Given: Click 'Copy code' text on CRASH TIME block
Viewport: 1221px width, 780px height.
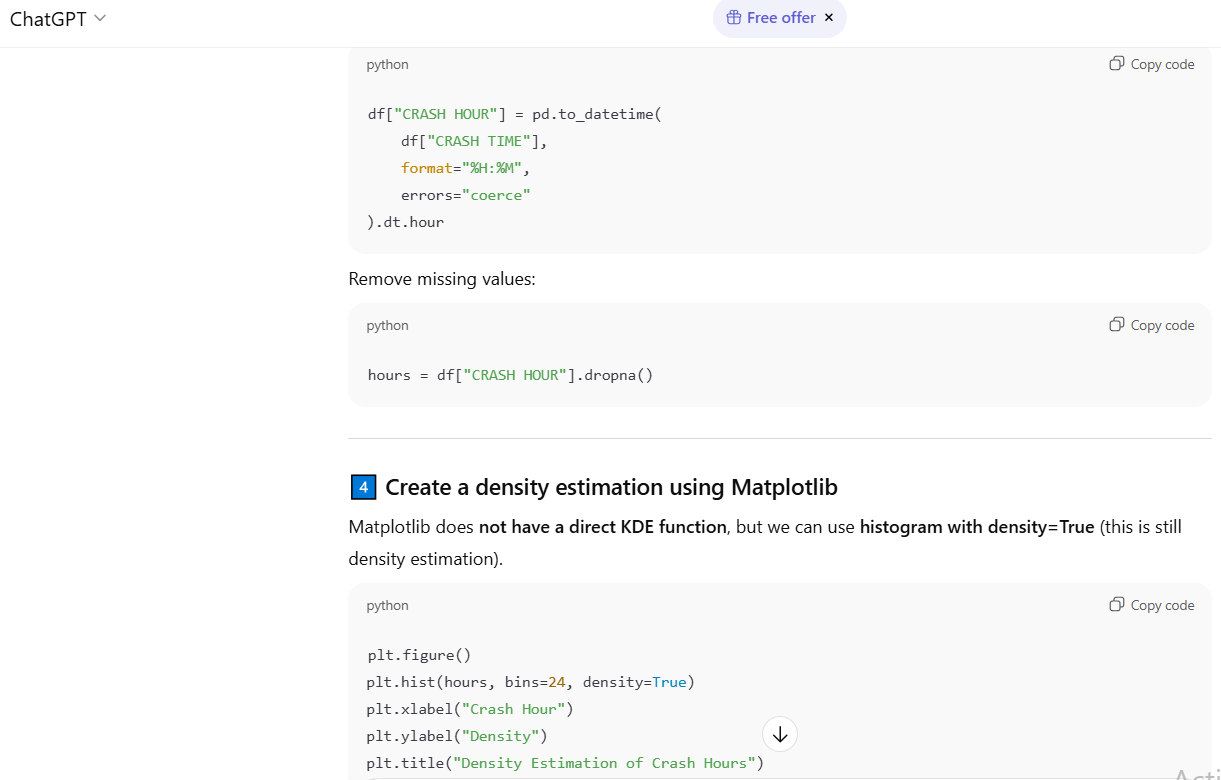Looking at the screenshot, I should coord(1162,64).
